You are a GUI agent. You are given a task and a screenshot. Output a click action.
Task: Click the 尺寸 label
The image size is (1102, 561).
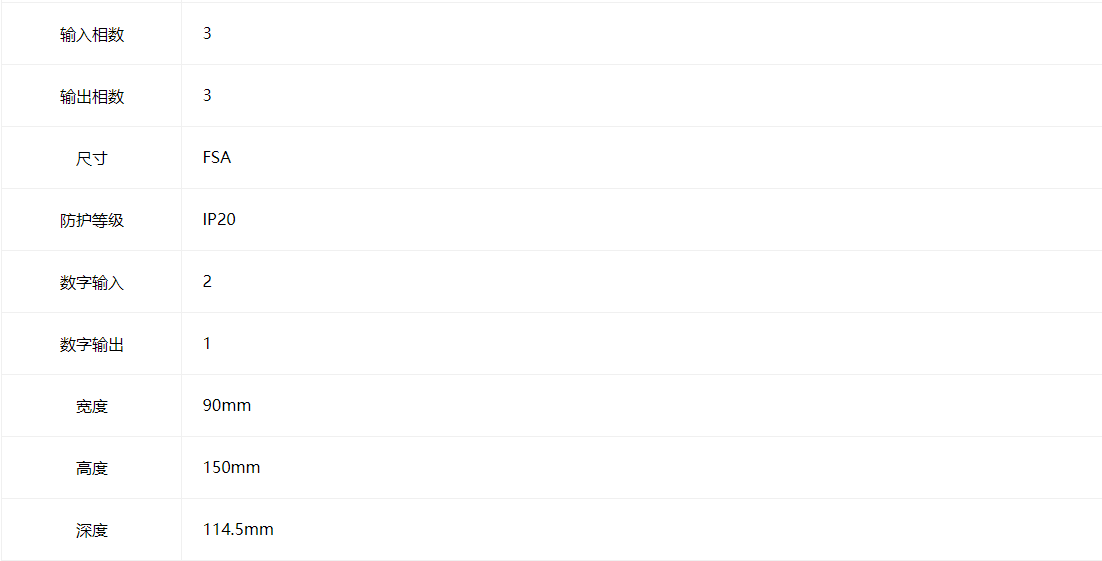[x=91, y=158]
